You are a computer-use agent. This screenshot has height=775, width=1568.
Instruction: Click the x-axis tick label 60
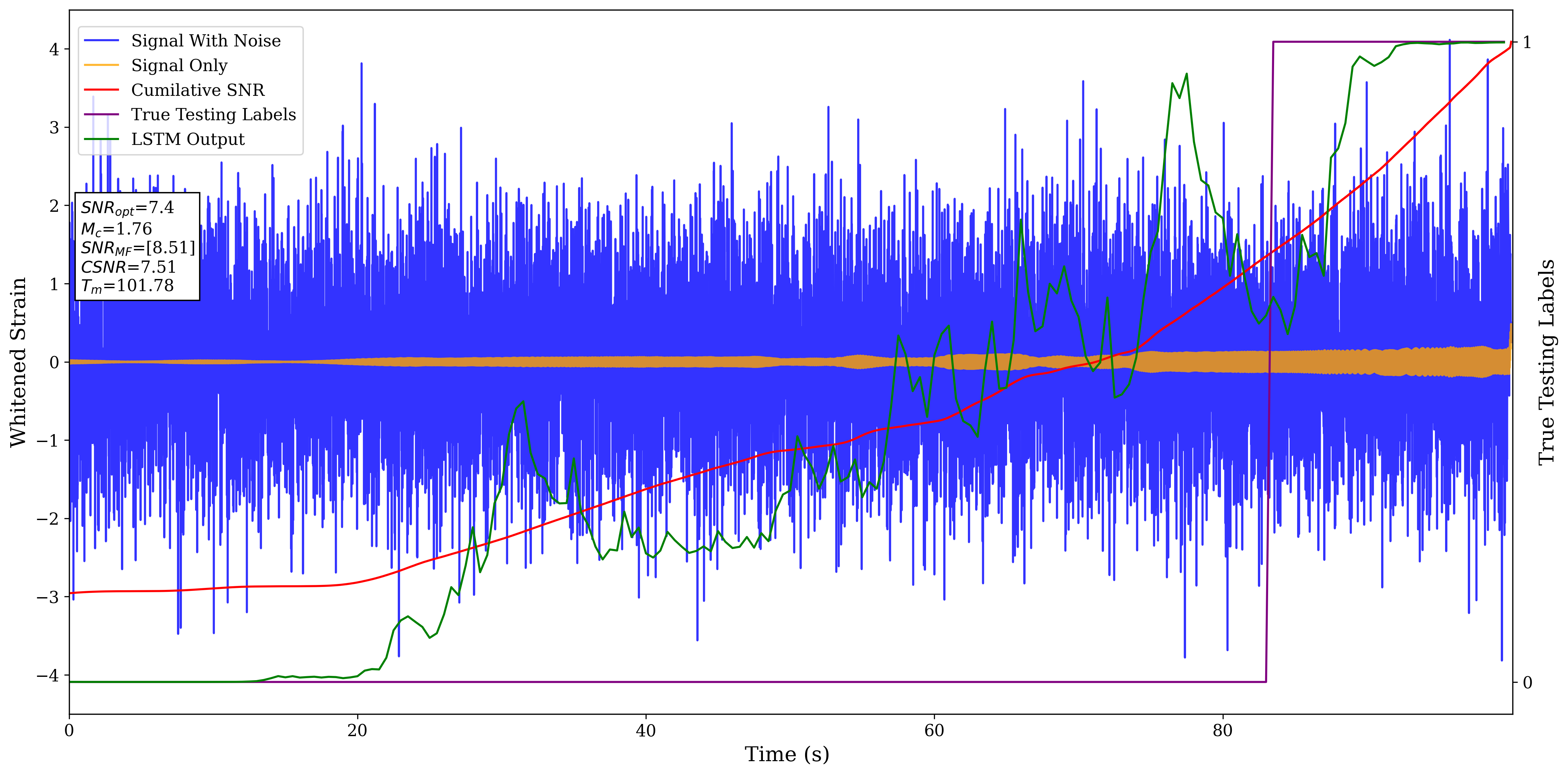click(934, 731)
